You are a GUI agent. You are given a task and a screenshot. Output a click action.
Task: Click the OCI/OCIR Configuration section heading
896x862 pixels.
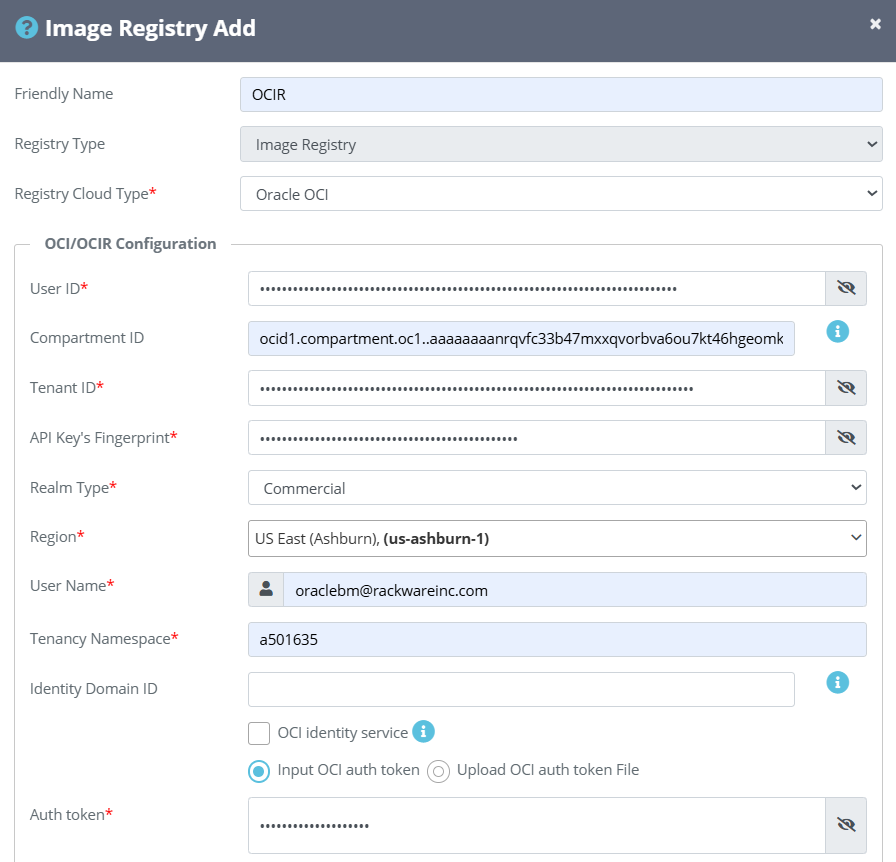[130, 244]
